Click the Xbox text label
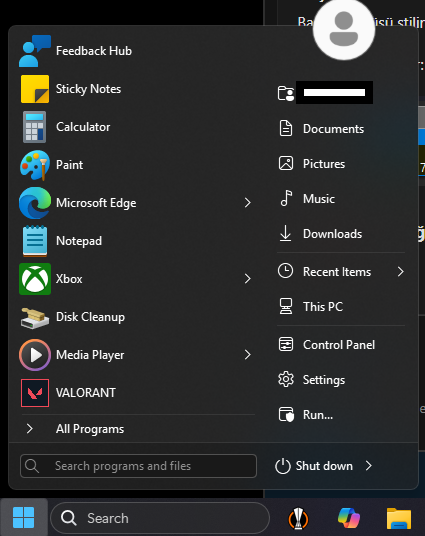The height and width of the screenshot is (536, 425). click(x=69, y=279)
